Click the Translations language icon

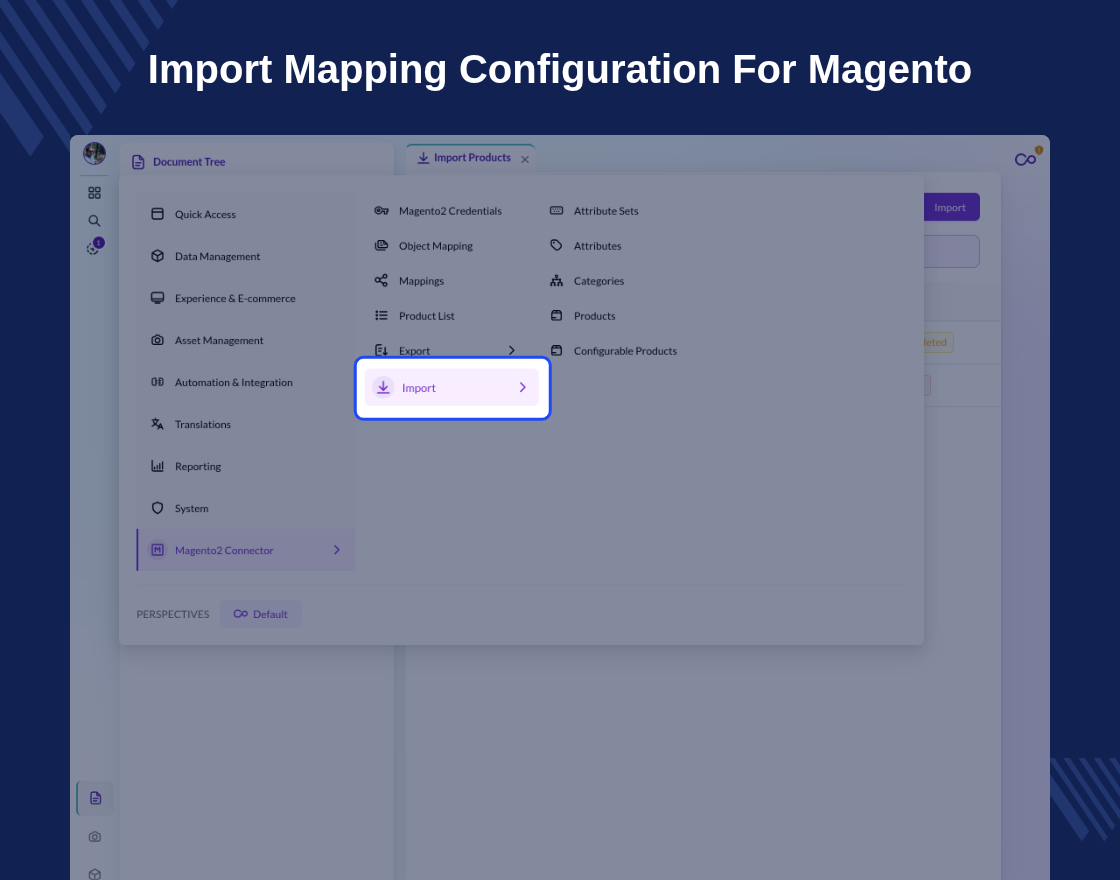pyautogui.click(x=158, y=424)
